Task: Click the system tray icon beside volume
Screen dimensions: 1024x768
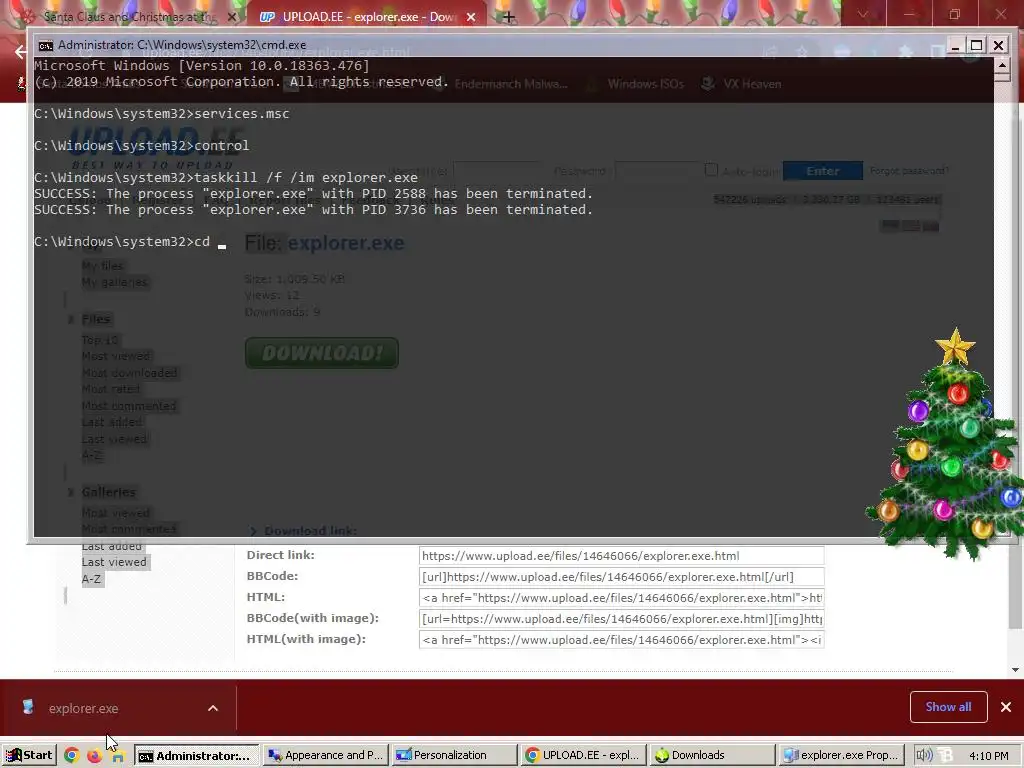Action: 945,756
